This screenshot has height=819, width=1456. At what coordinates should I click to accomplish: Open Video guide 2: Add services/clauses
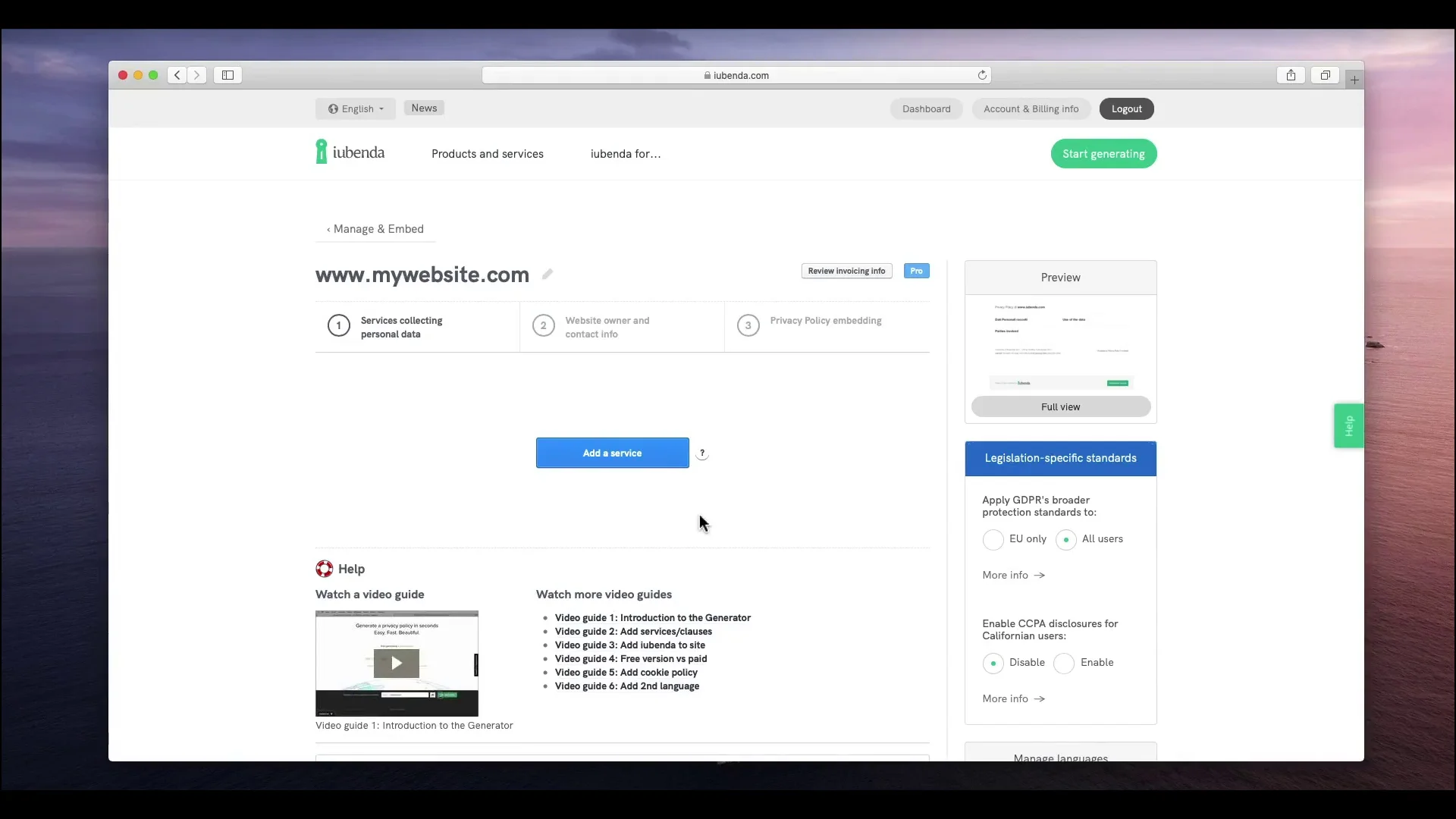[633, 632]
